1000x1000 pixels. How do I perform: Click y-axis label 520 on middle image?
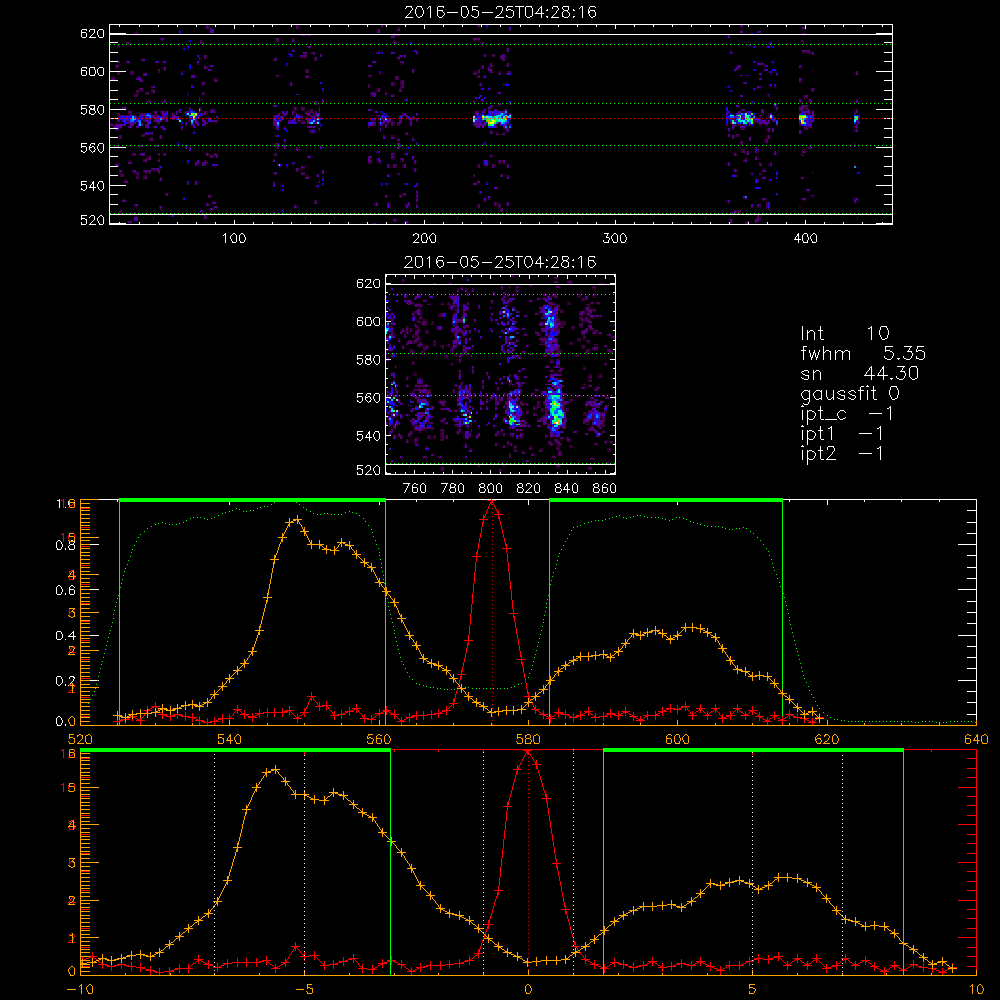tap(368, 470)
